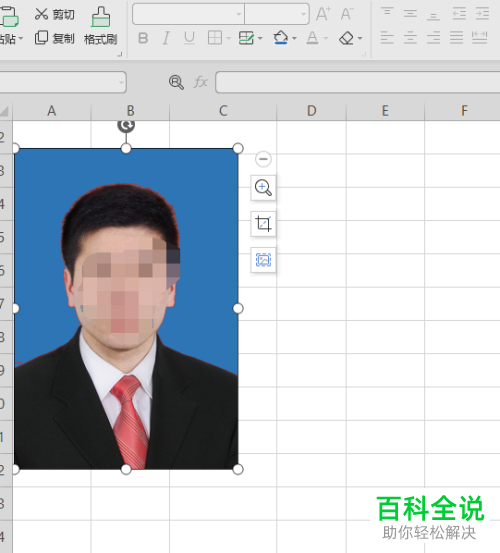Align text right

click(x=433, y=37)
